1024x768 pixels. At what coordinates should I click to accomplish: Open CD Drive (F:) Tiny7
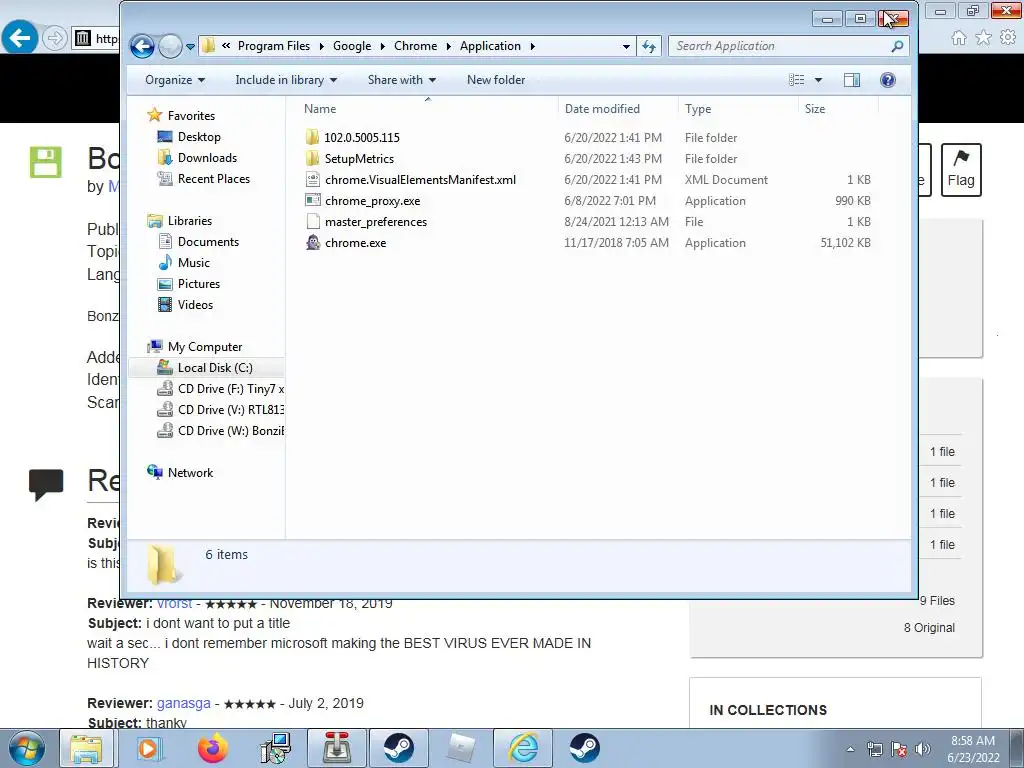click(231, 389)
